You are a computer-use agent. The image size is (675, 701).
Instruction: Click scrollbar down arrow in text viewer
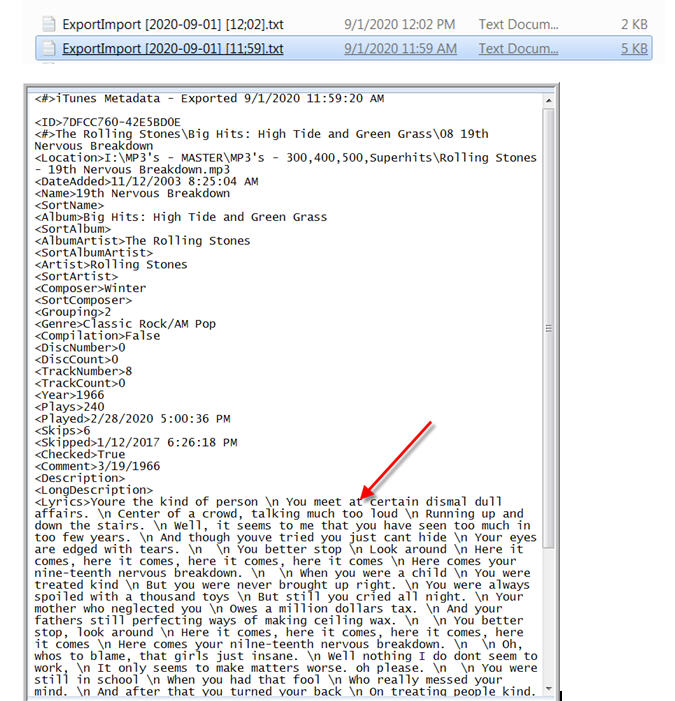point(548,688)
